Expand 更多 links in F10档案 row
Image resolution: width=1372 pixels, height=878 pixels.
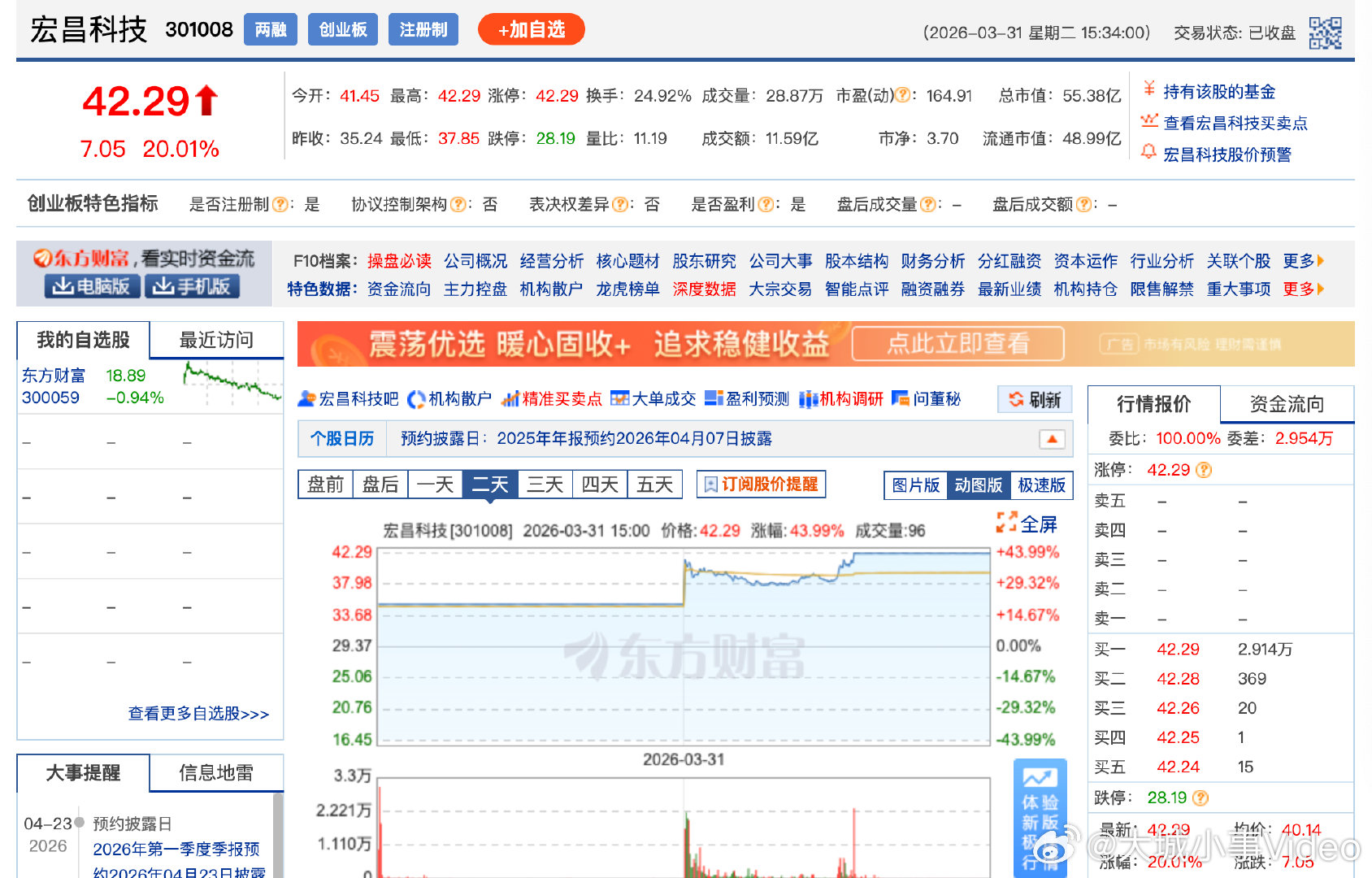(1301, 261)
